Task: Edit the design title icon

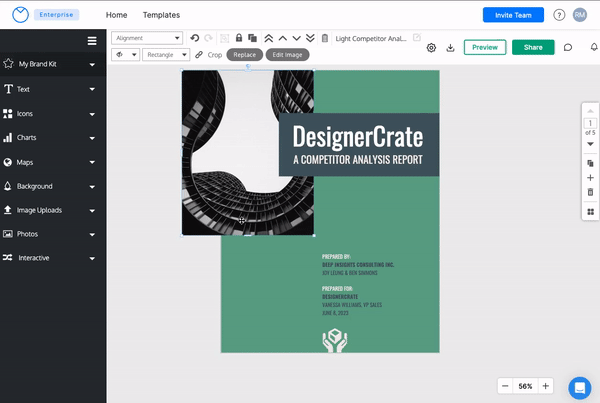Action: 417,38
